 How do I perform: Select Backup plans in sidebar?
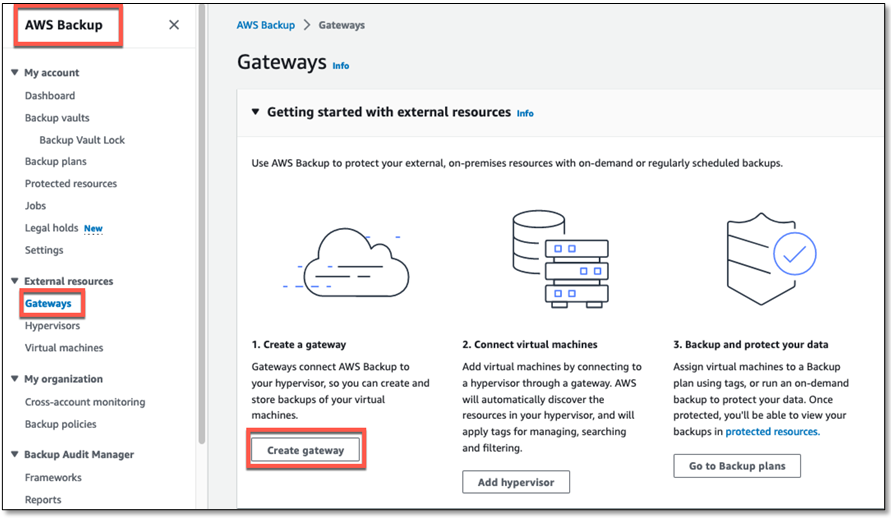pos(56,161)
